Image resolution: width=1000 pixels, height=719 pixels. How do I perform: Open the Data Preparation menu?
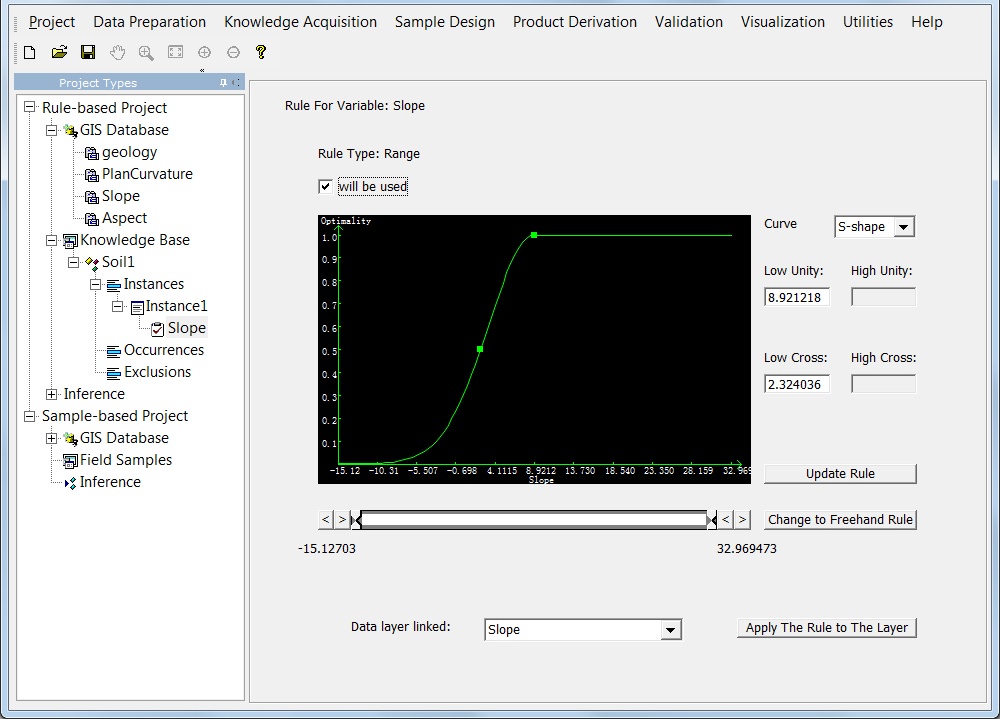click(x=149, y=22)
